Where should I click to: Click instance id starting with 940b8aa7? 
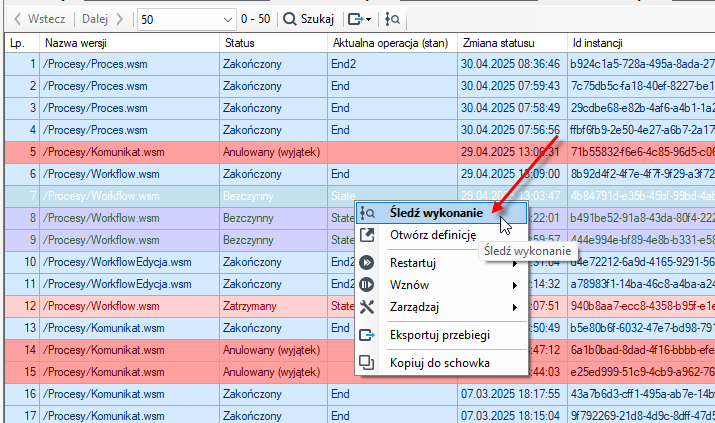tap(642, 306)
